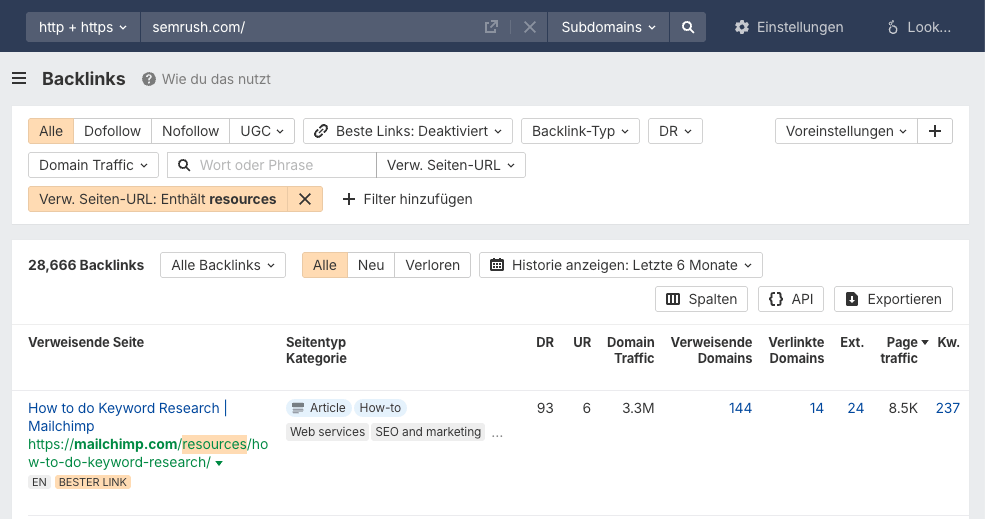
Task: Open Einstellungen settings gear
Action: (742, 27)
